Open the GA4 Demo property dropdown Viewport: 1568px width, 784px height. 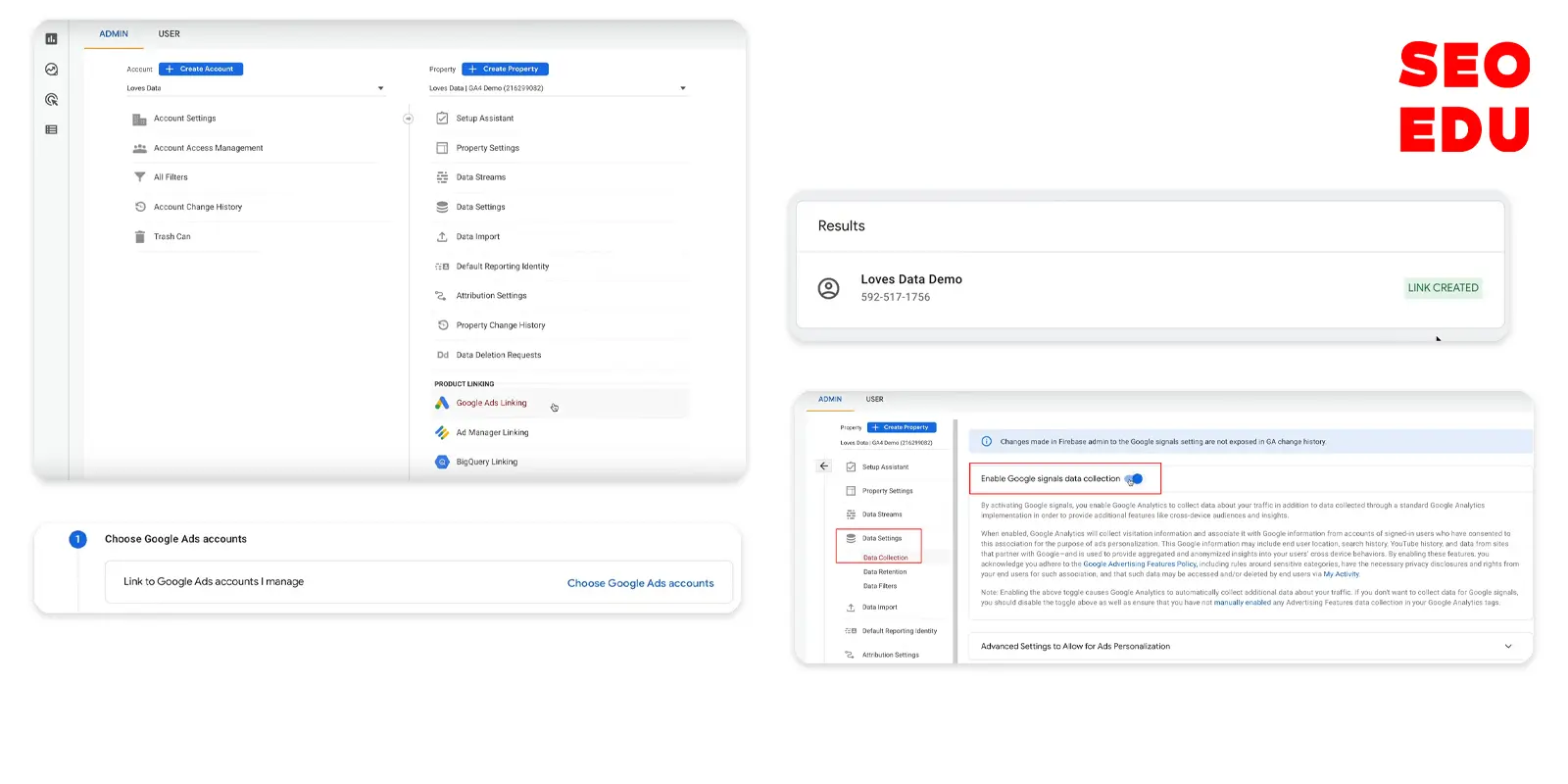[x=682, y=88]
